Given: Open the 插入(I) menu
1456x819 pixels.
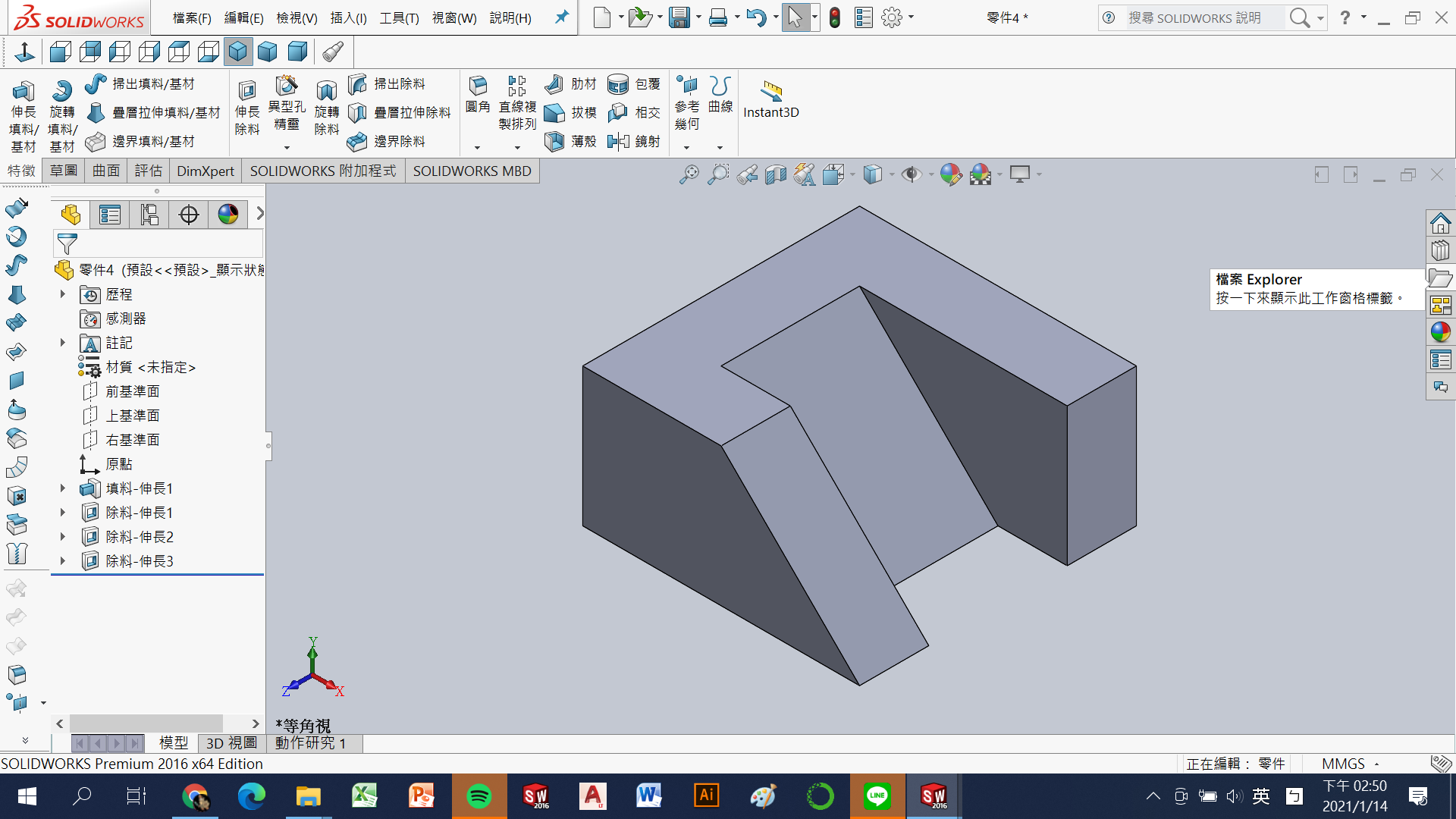Looking at the screenshot, I should pos(348,17).
